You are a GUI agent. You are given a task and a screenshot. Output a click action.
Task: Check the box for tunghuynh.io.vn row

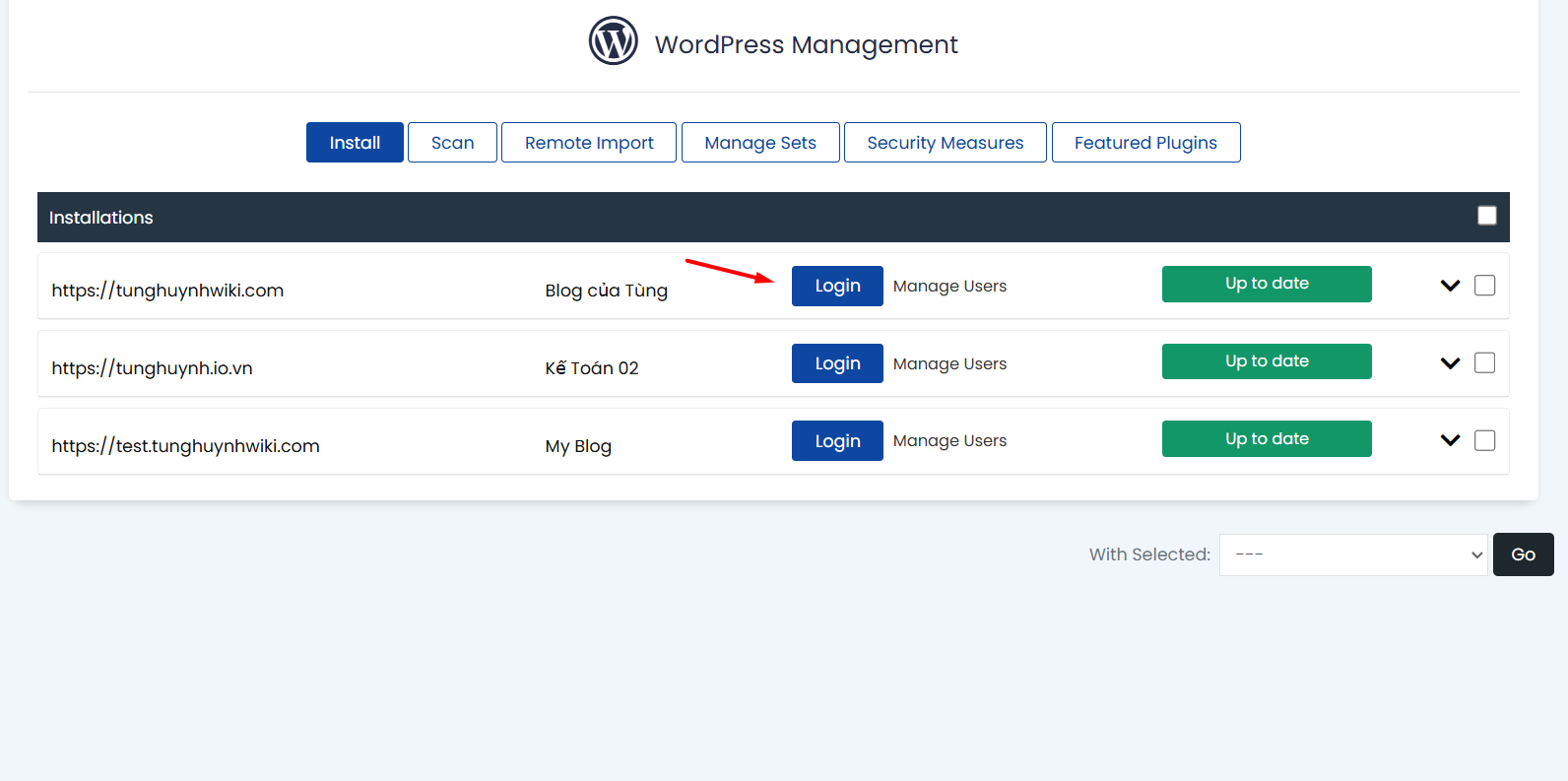click(x=1484, y=363)
